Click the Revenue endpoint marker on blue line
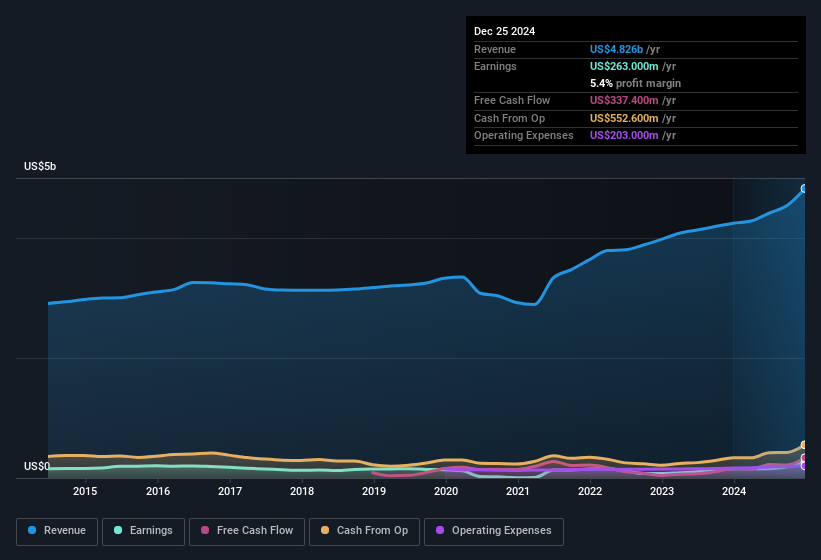Image resolution: width=821 pixels, height=560 pixels. coord(804,188)
